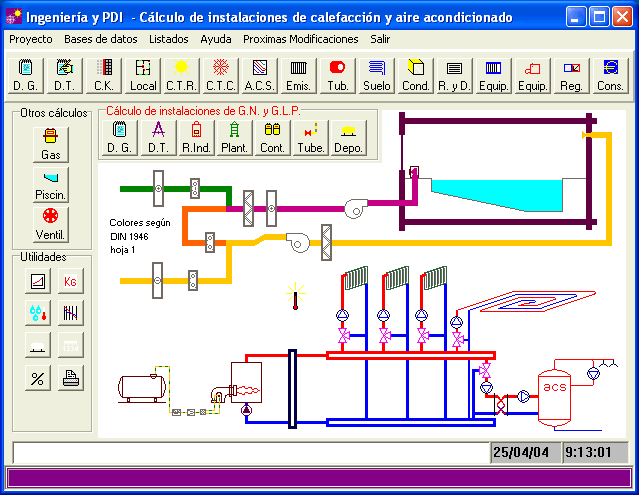639x495 pixels.
Task: Select the Suelo floor heating button
Action: (x=376, y=76)
